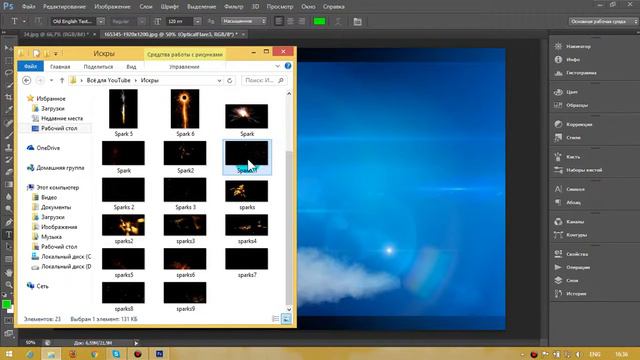Switch Explorer to details view
Image resolution: width=640 pixels, height=360 pixels.
tap(276, 319)
